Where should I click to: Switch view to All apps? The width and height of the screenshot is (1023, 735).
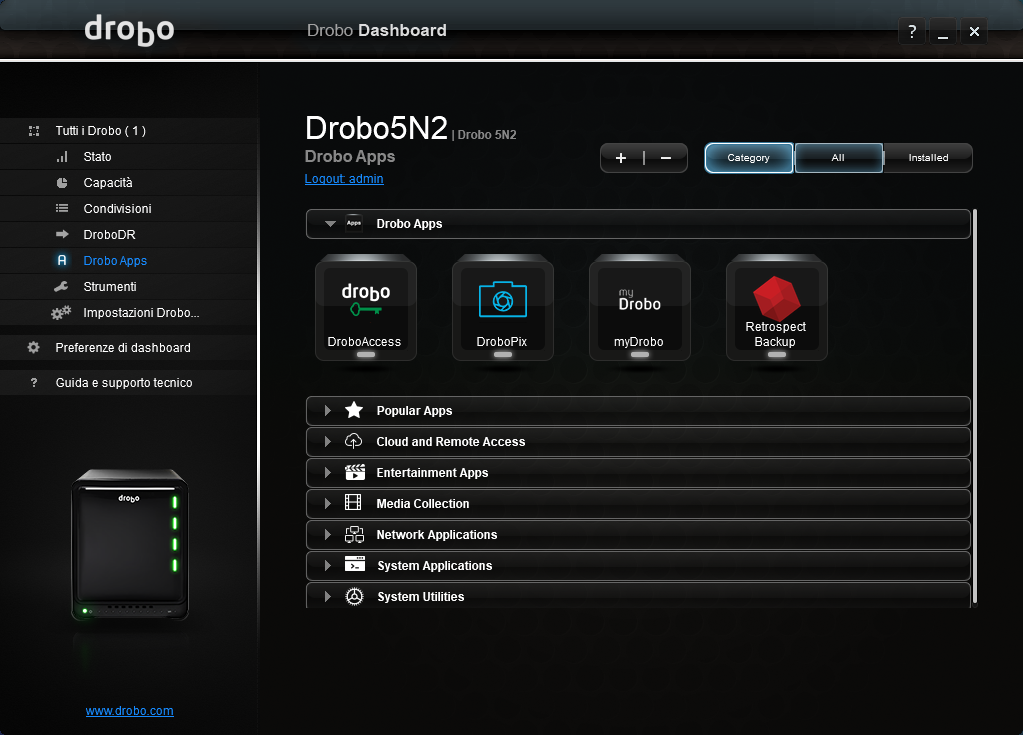(838, 158)
